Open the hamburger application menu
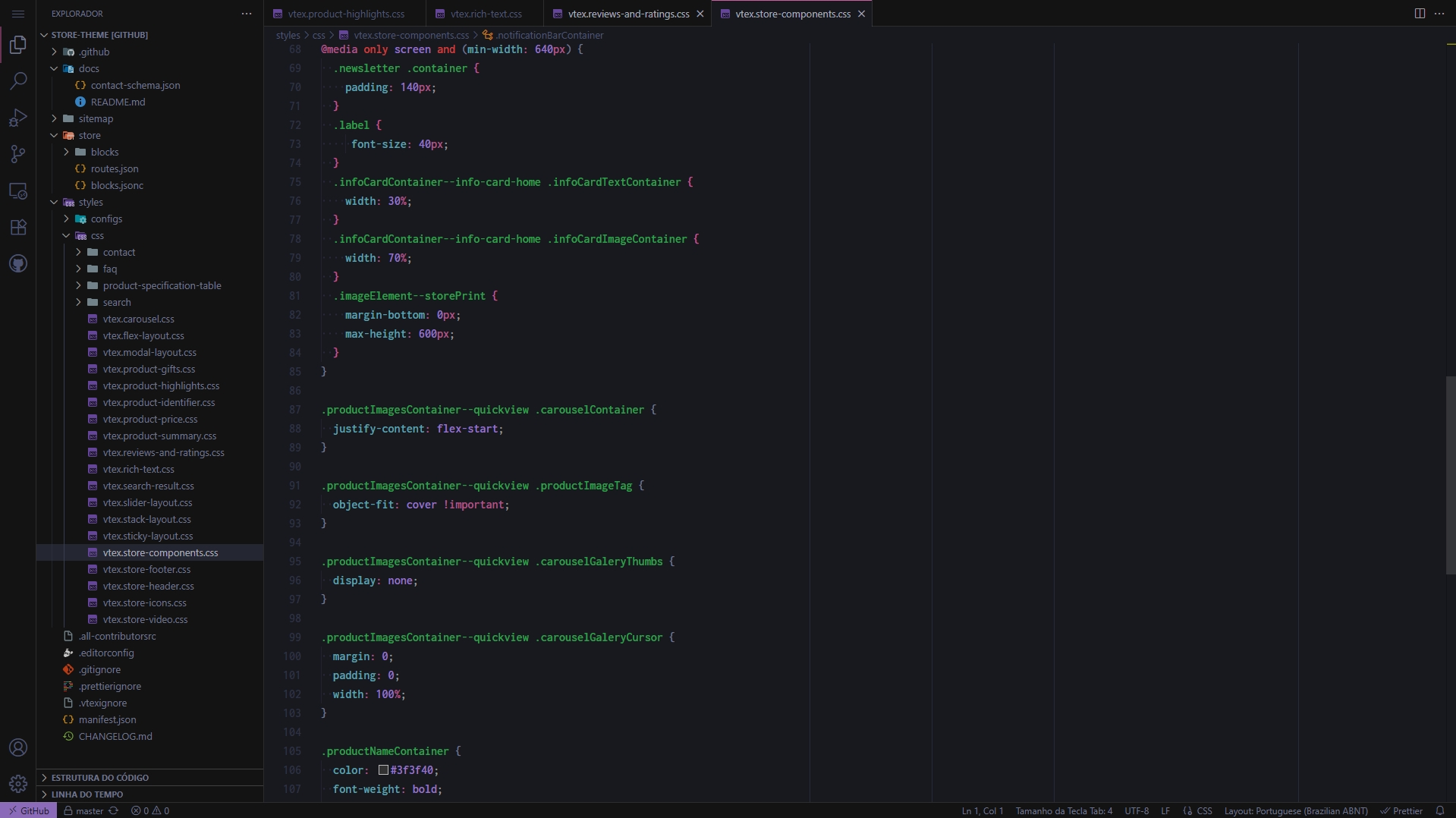 point(18,14)
